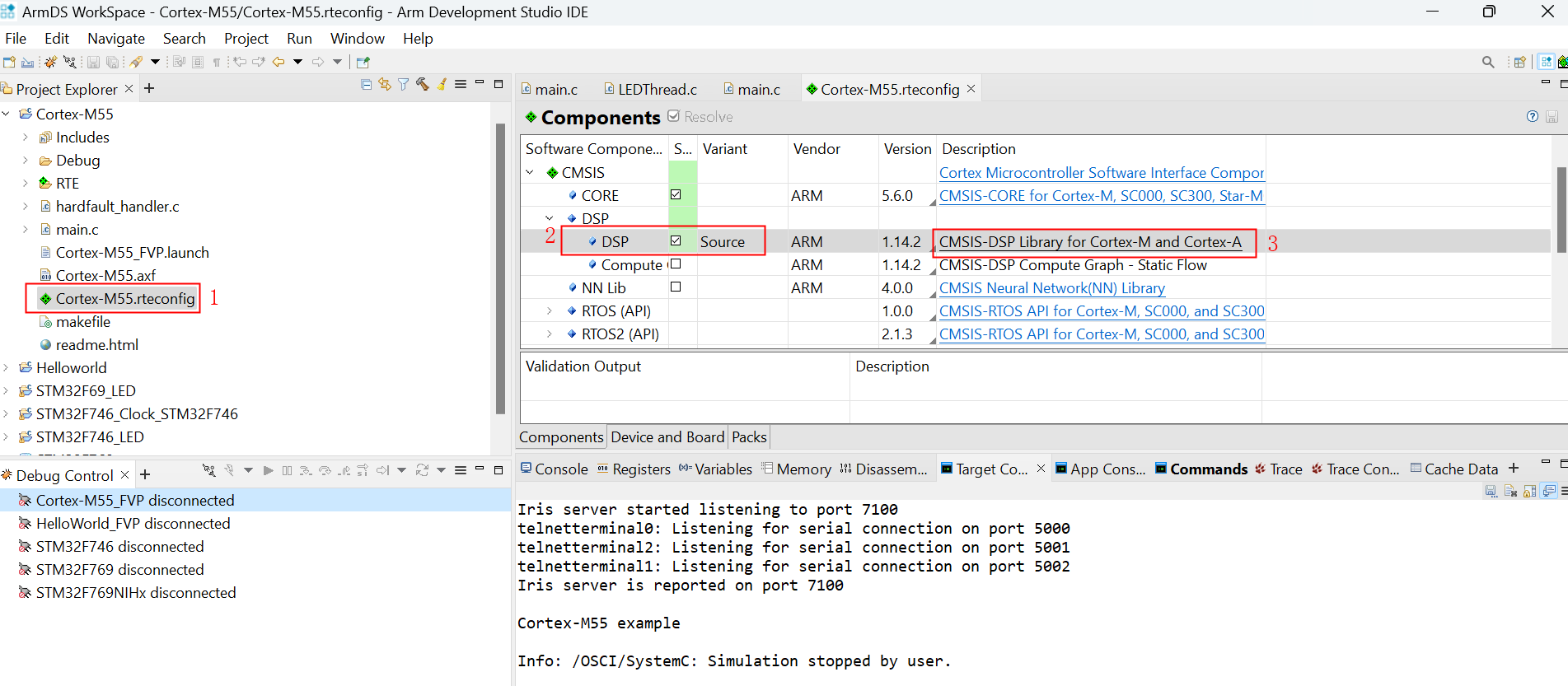
Task: Collapse all in Project Explorer
Action: point(367,85)
